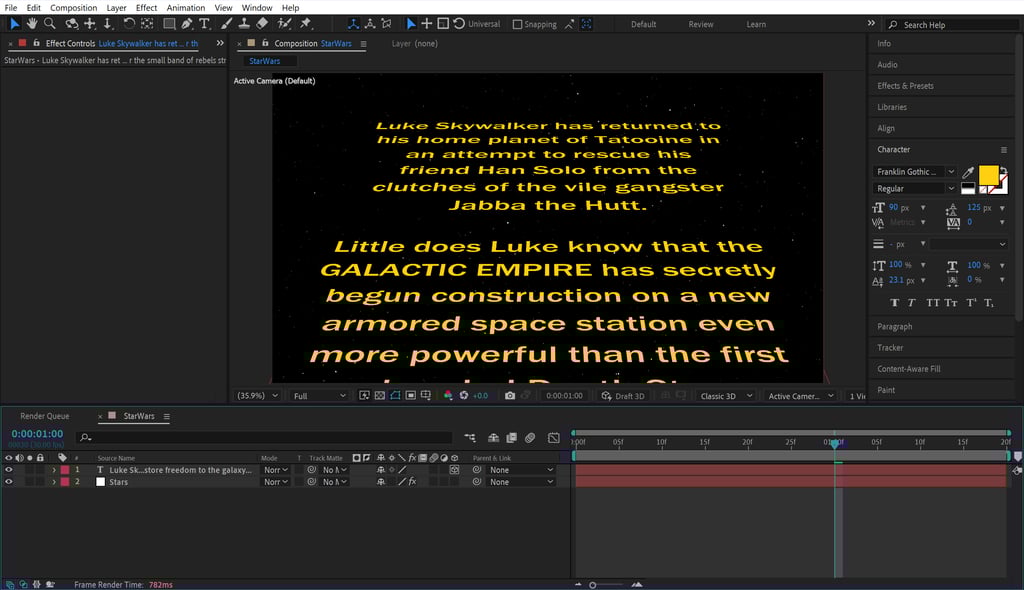Toggle the Effect Controls panel lock
The width and height of the screenshot is (1024, 590).
point(37,43)
